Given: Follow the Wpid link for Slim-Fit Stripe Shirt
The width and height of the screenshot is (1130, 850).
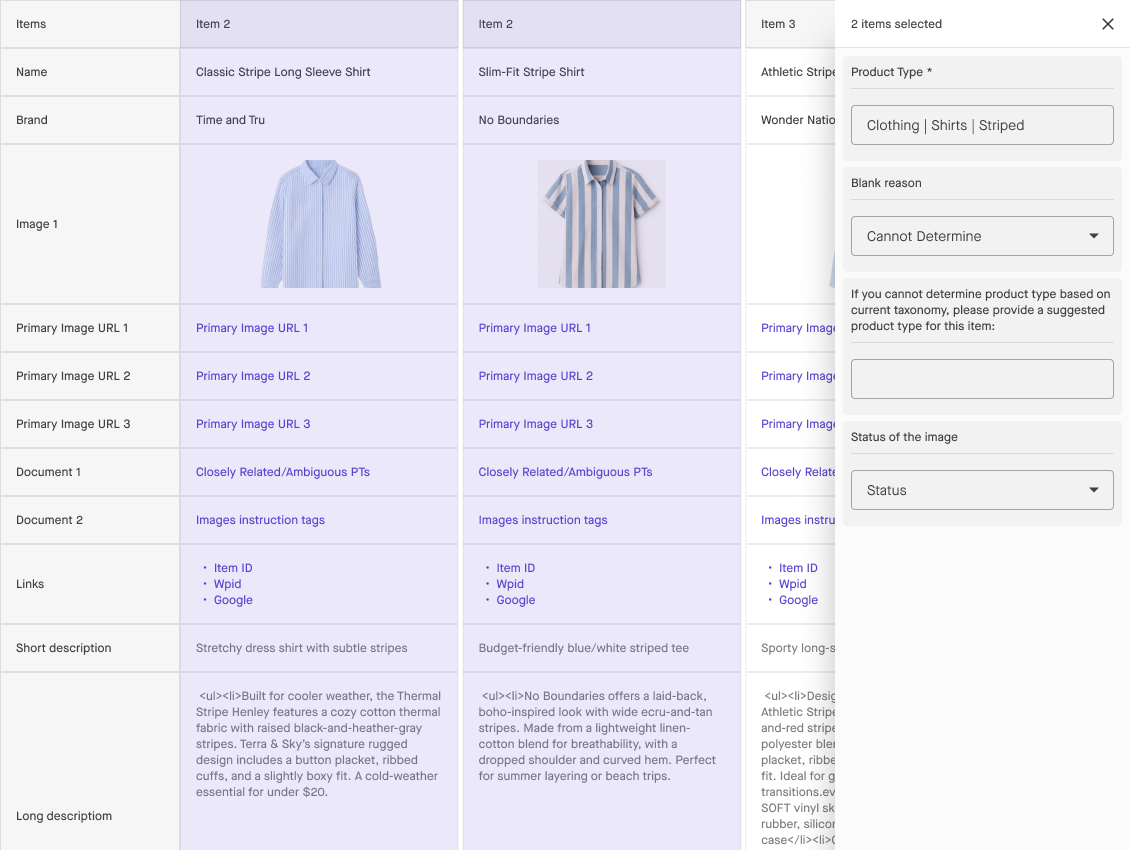Looking at the screenshot, I should [x=510, y=584].
